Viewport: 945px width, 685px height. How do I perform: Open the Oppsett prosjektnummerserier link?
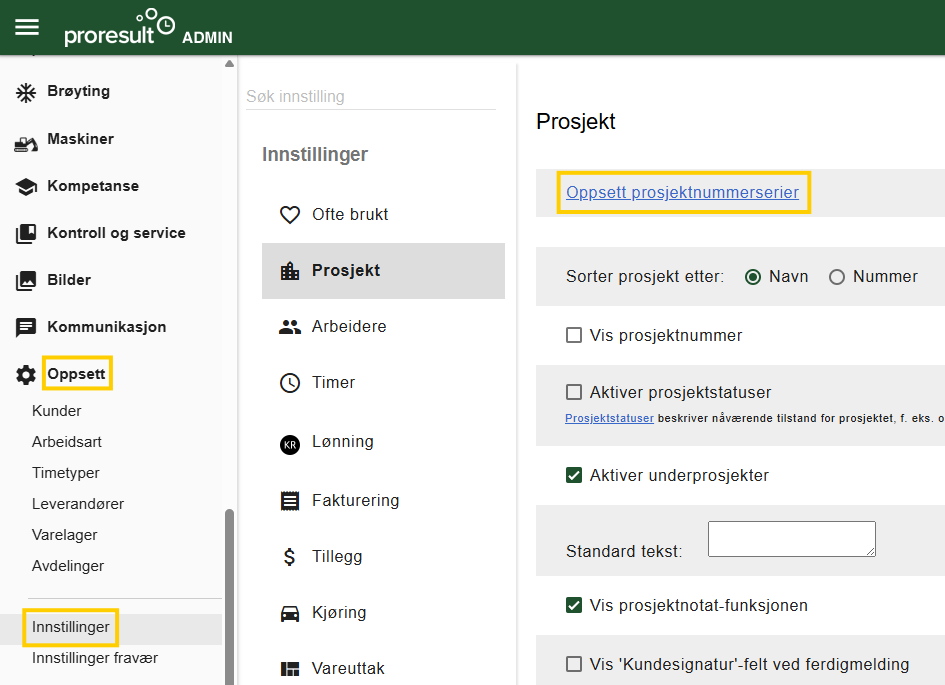682,192
